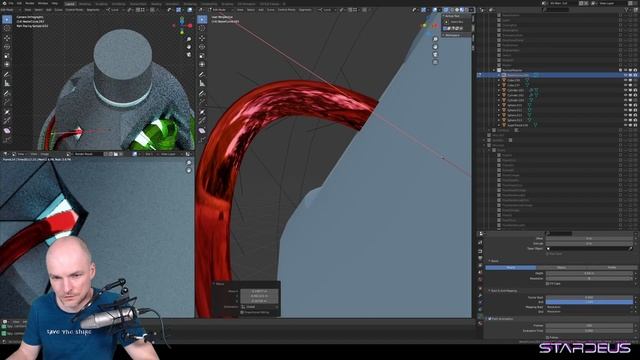
Task: Open Segments menu in center viewport
Action: point(305,10)
